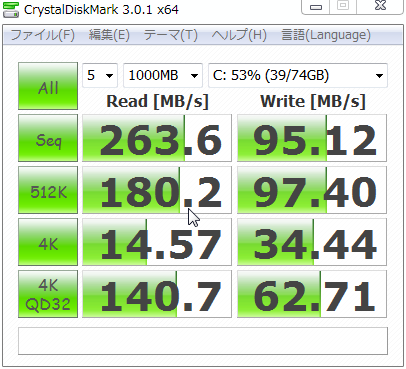Click the Seq read result 263.6

coord(157,138)
